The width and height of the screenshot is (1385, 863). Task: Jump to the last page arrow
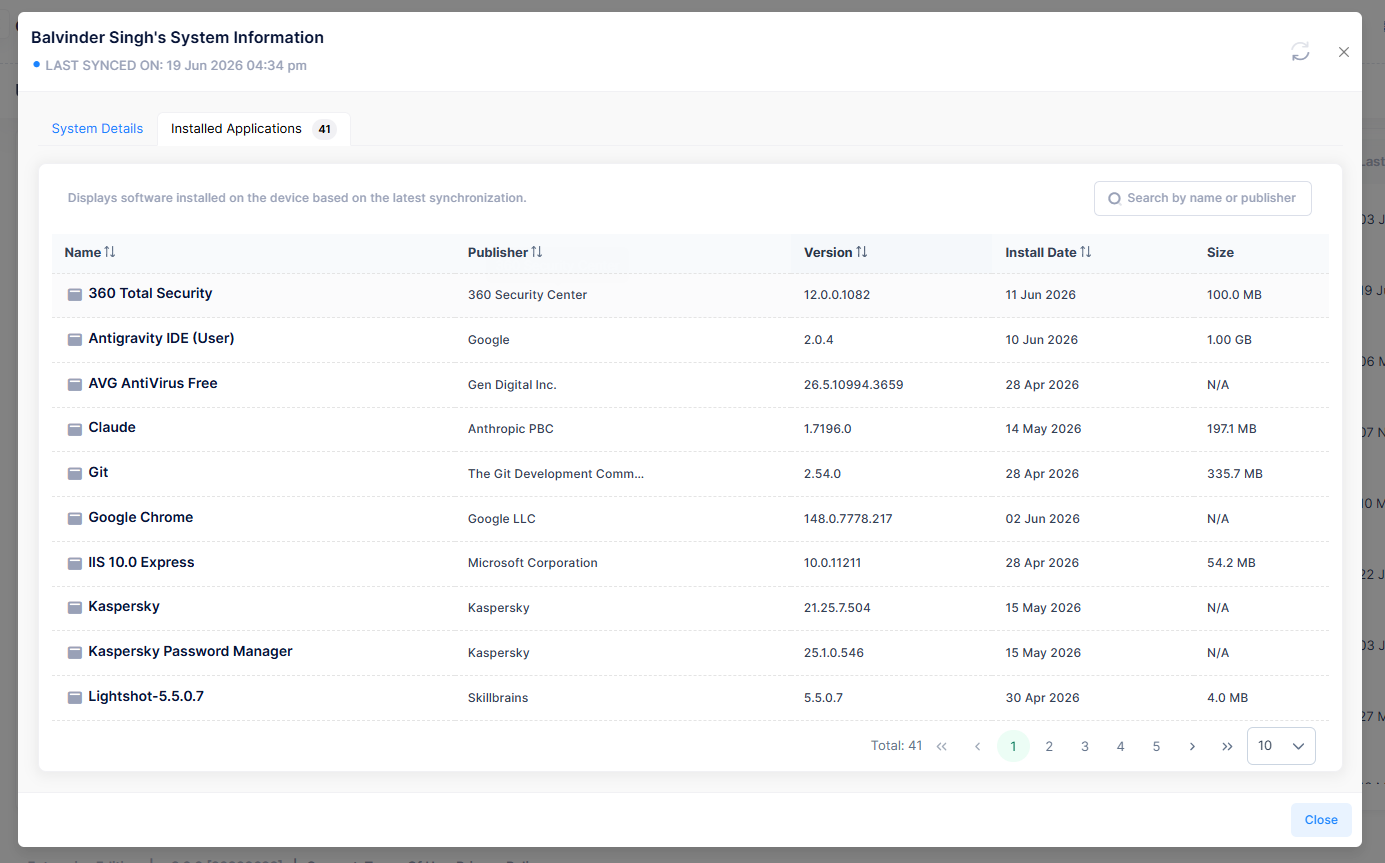1227,746
